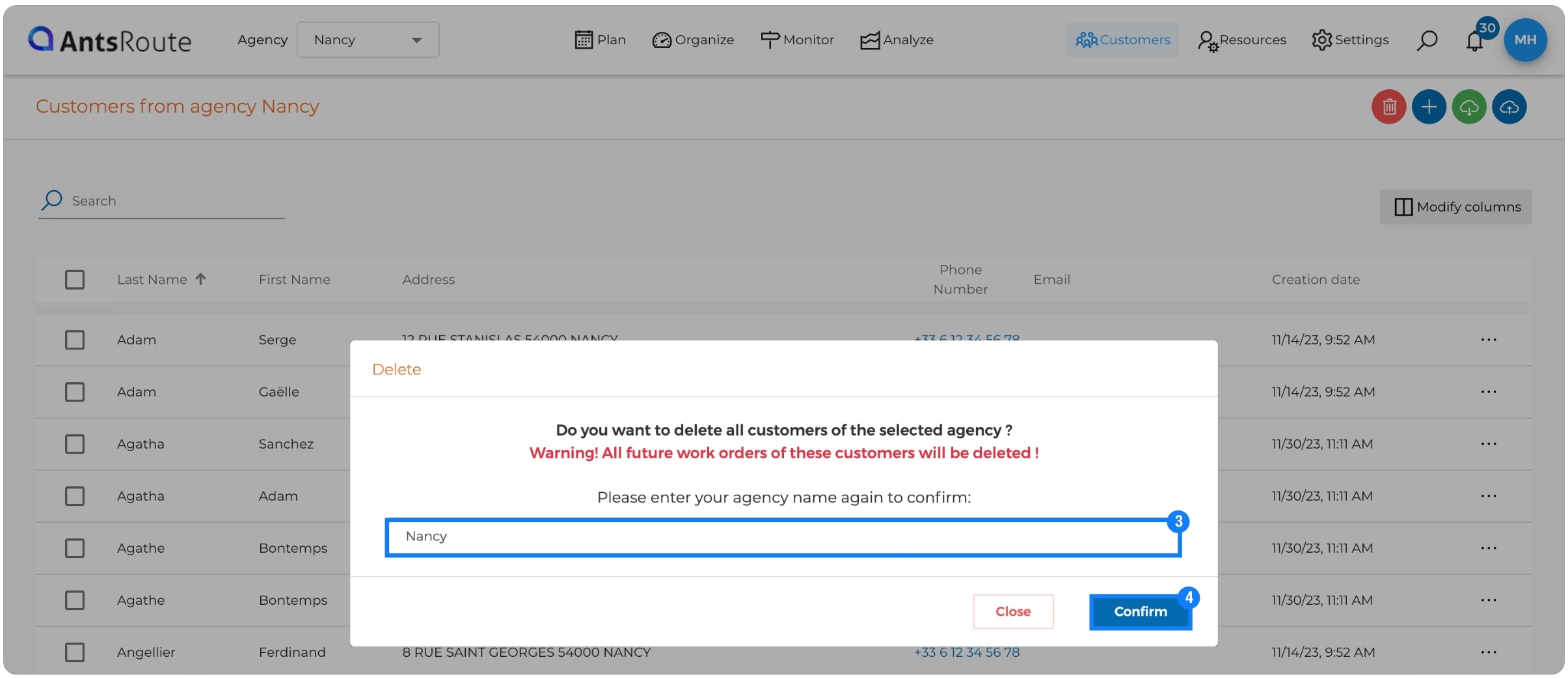1568x679 pixels.
Task: Check the Angellier Ferdinand row checkbox
Action: pyautogui.click(x=75, y=652)
